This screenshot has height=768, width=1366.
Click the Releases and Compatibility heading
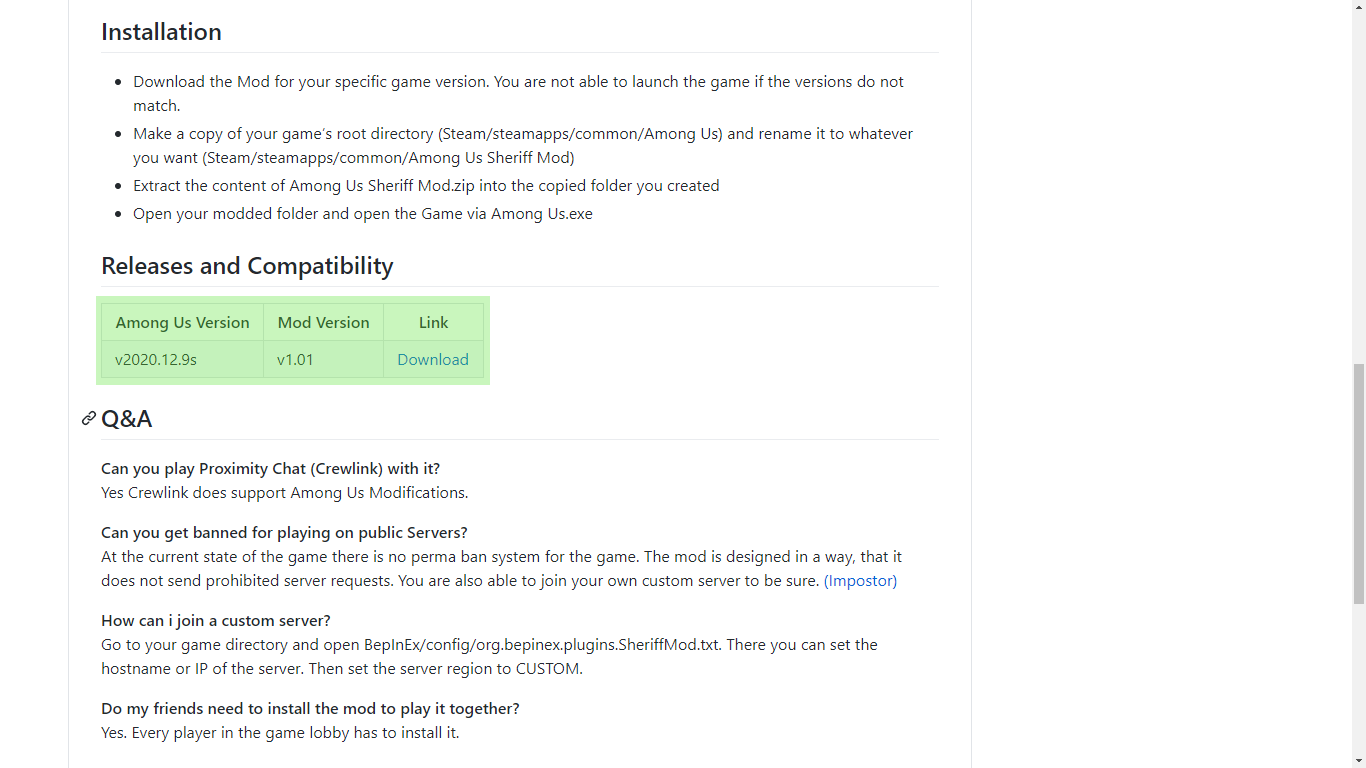[x=247, y=266]
